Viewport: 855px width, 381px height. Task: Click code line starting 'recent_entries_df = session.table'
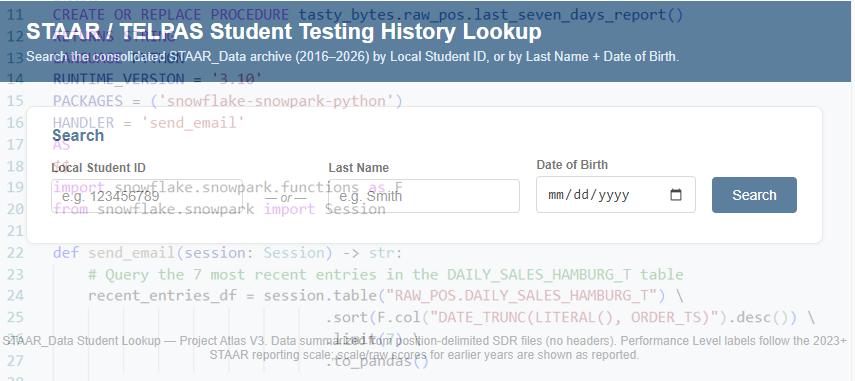pos(386,296)
